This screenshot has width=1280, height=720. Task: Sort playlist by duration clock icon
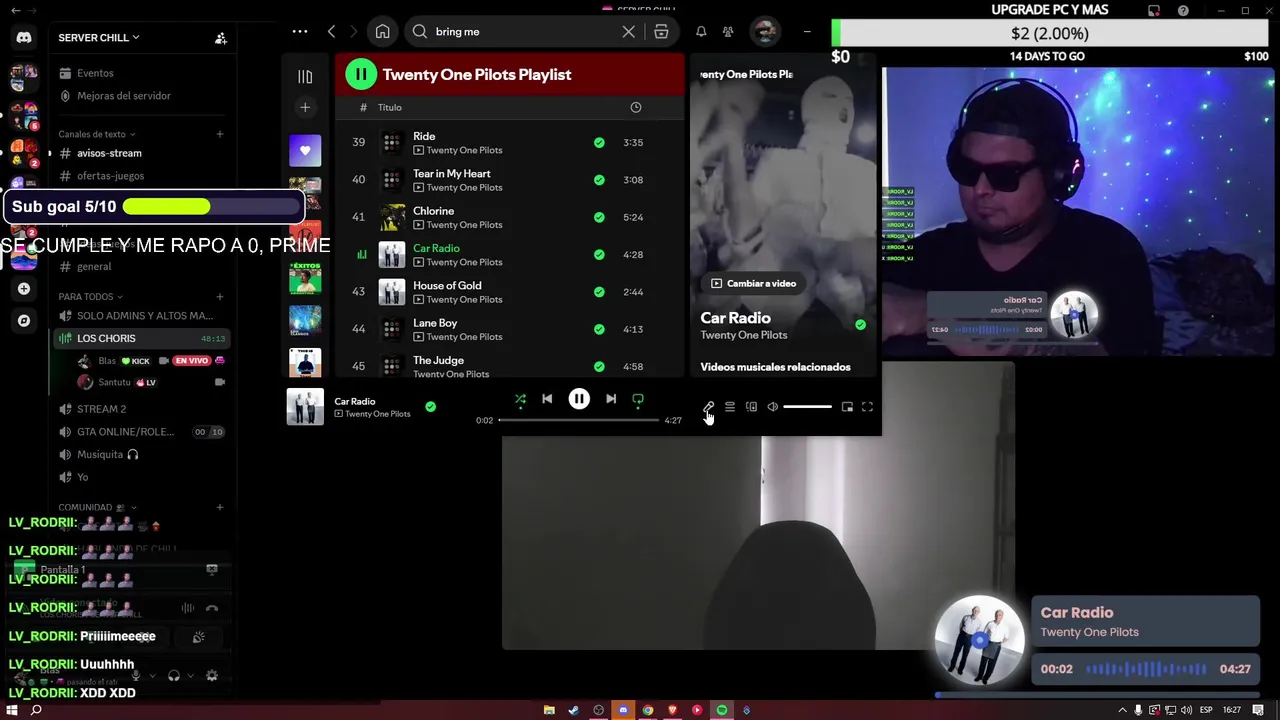point(635,107)
